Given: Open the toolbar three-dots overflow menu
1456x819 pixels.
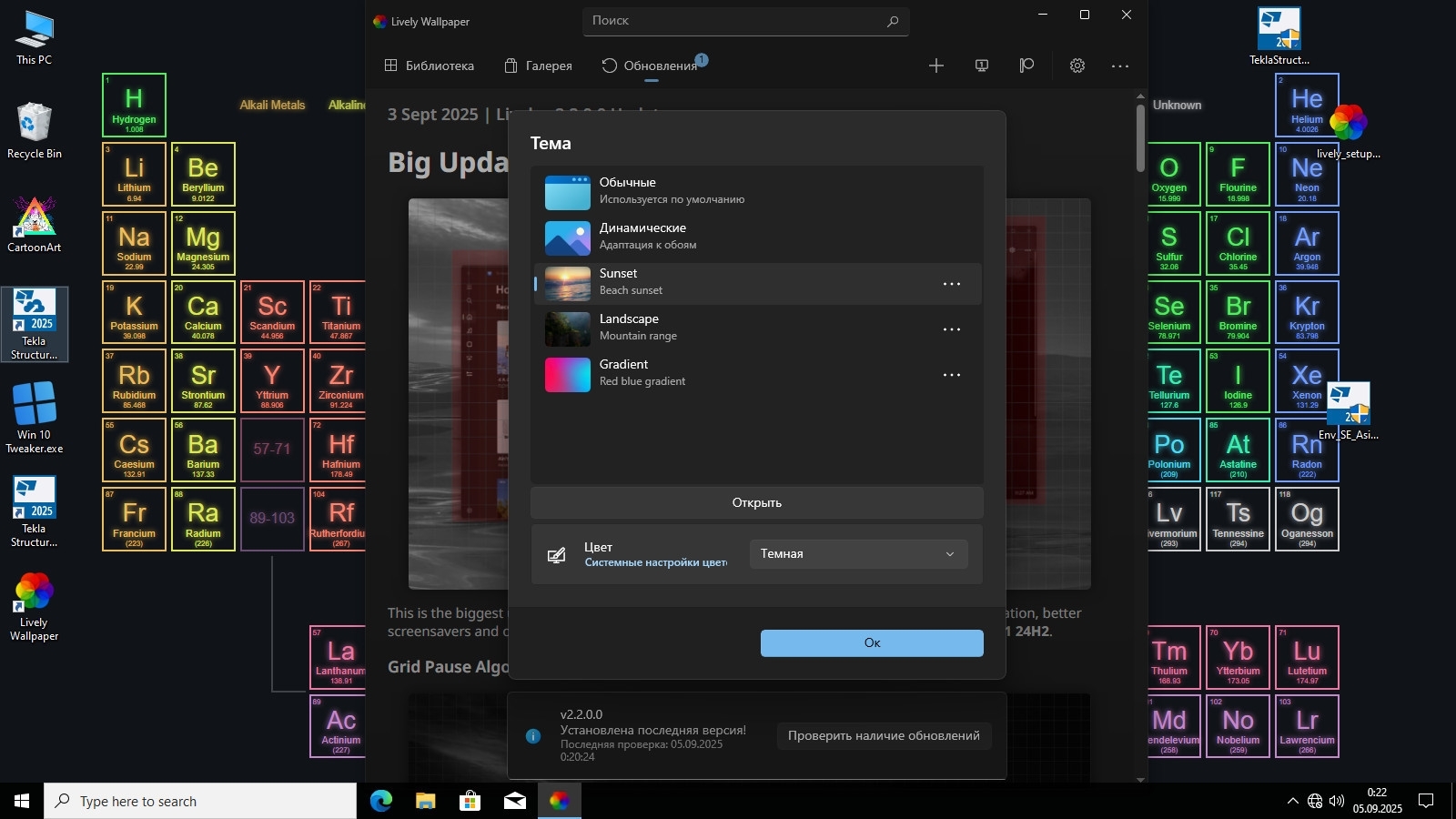Looking at the screenshot, I should 1120,66.
